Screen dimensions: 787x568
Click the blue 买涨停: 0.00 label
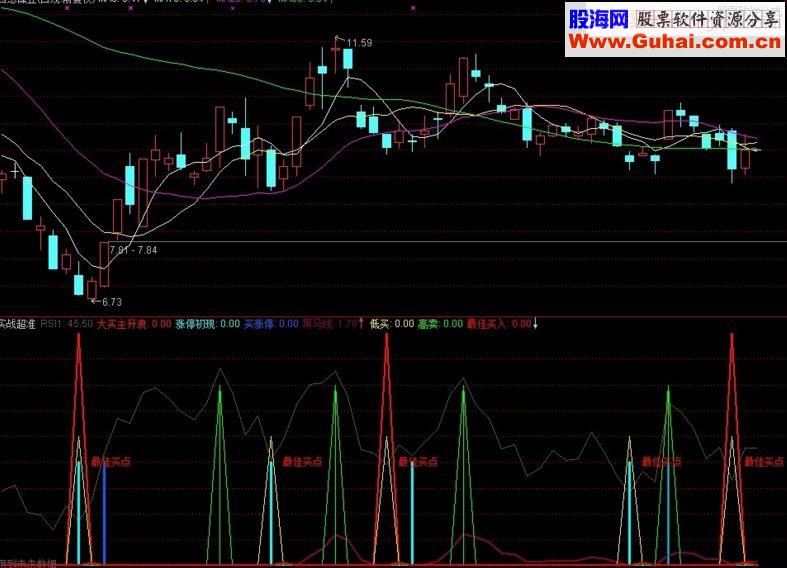pos(272,324)
